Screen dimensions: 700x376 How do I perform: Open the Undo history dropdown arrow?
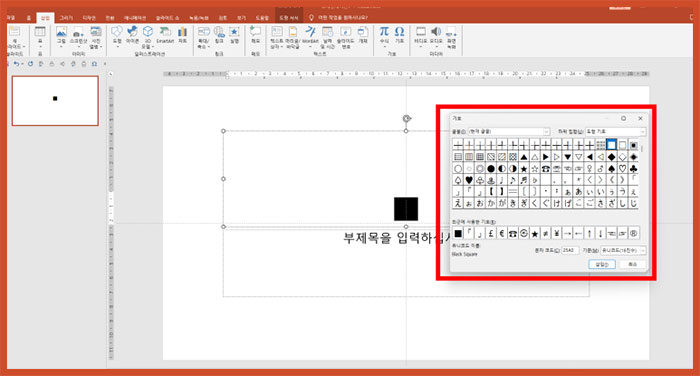click(x=22, y=64)
